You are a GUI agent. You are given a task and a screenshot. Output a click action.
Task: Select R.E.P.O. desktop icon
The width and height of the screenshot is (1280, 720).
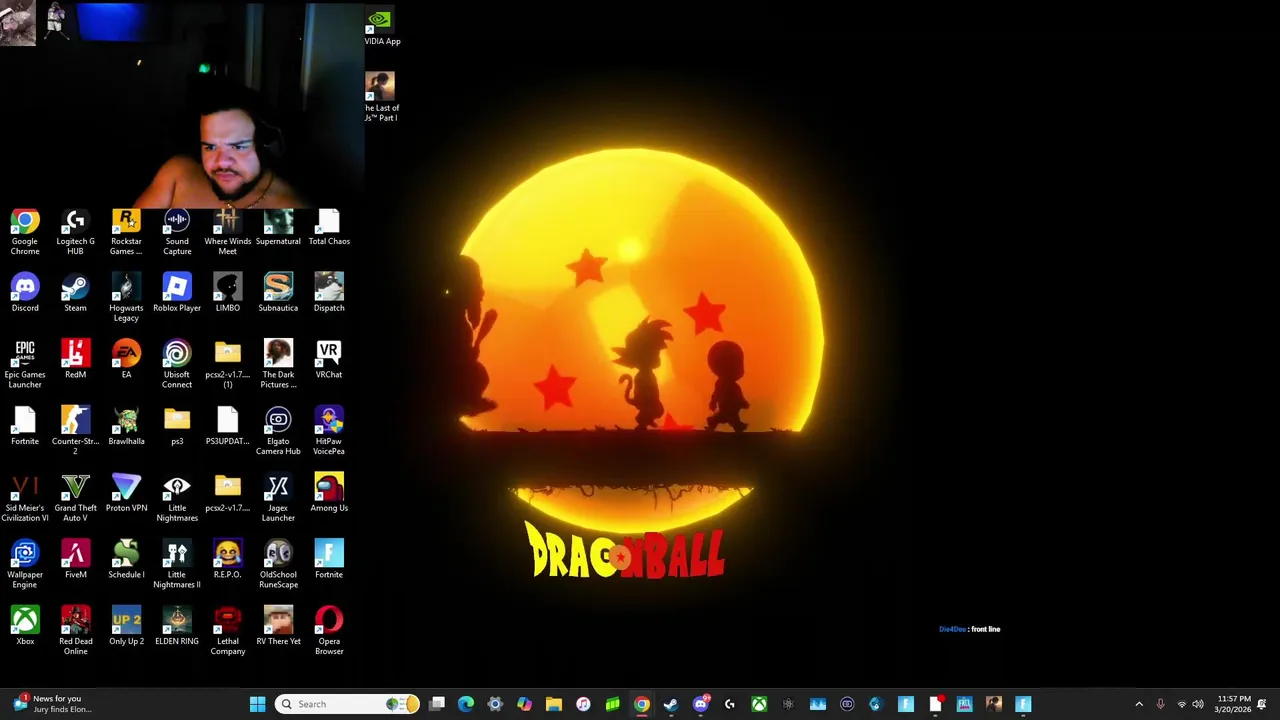(227, 560)
